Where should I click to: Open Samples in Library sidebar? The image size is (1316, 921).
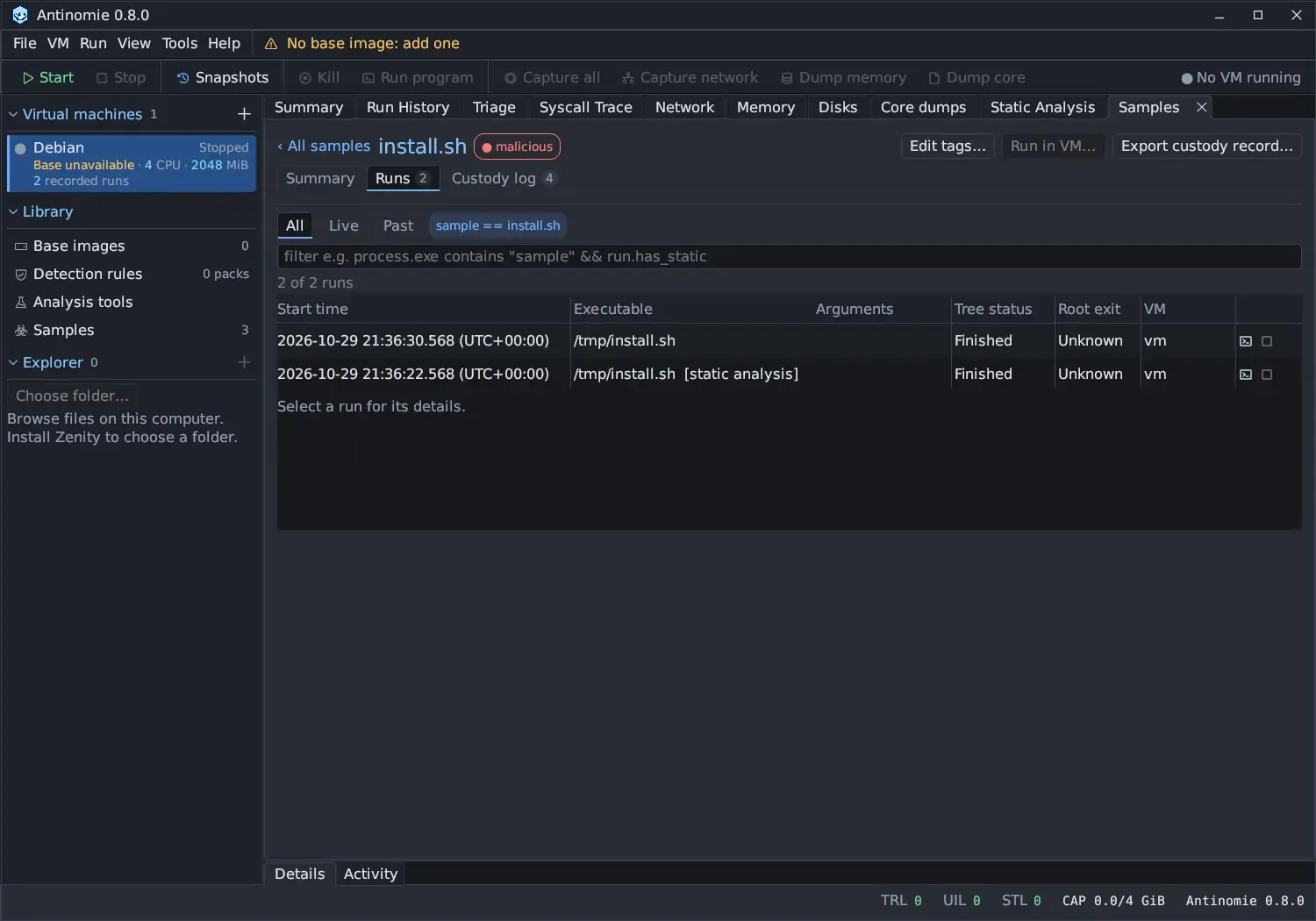[x=132, y=330]
